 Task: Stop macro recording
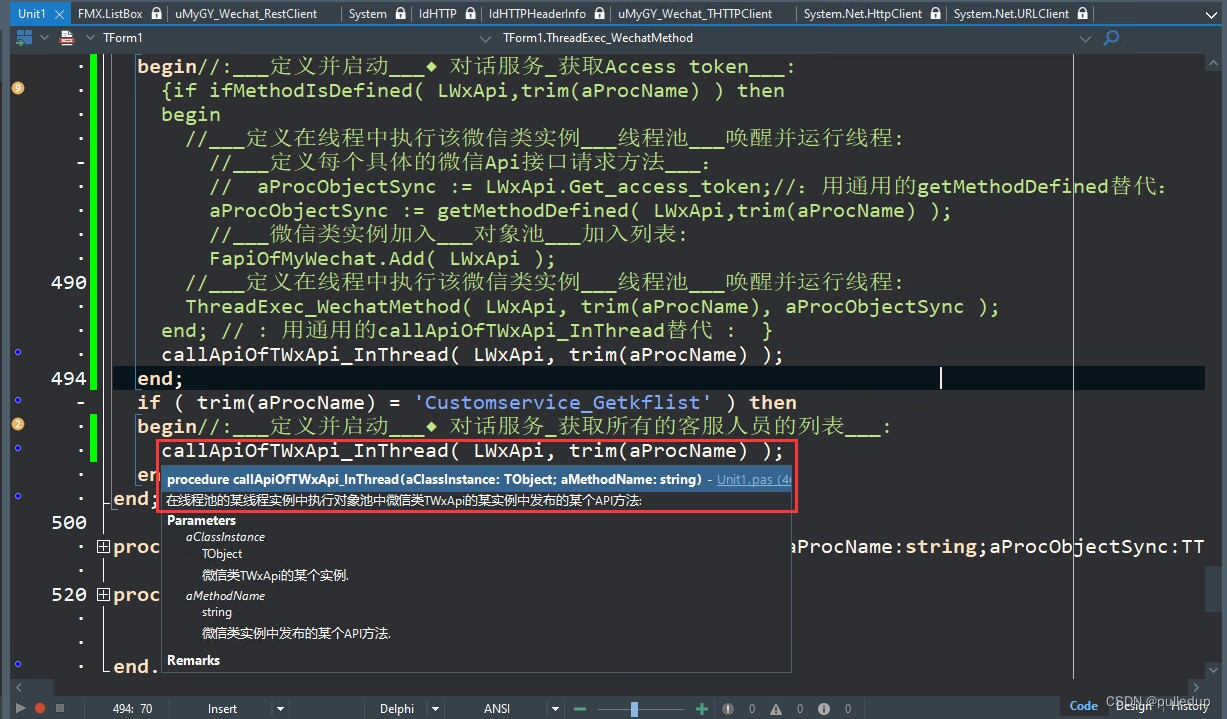coord(60,708)
